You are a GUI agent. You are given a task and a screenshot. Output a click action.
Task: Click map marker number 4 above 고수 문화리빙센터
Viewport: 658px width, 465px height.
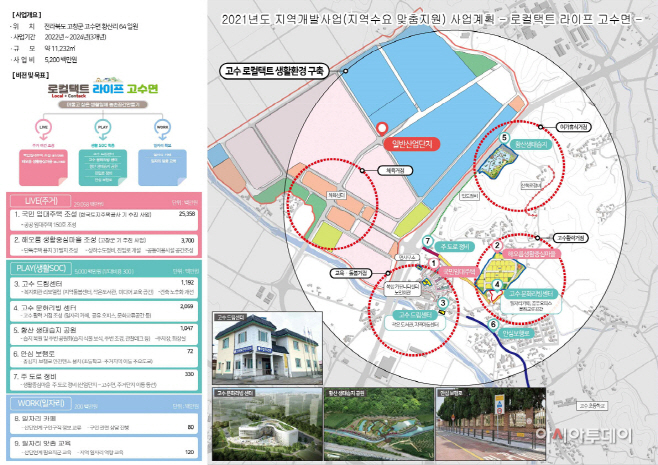click(497, 285)
